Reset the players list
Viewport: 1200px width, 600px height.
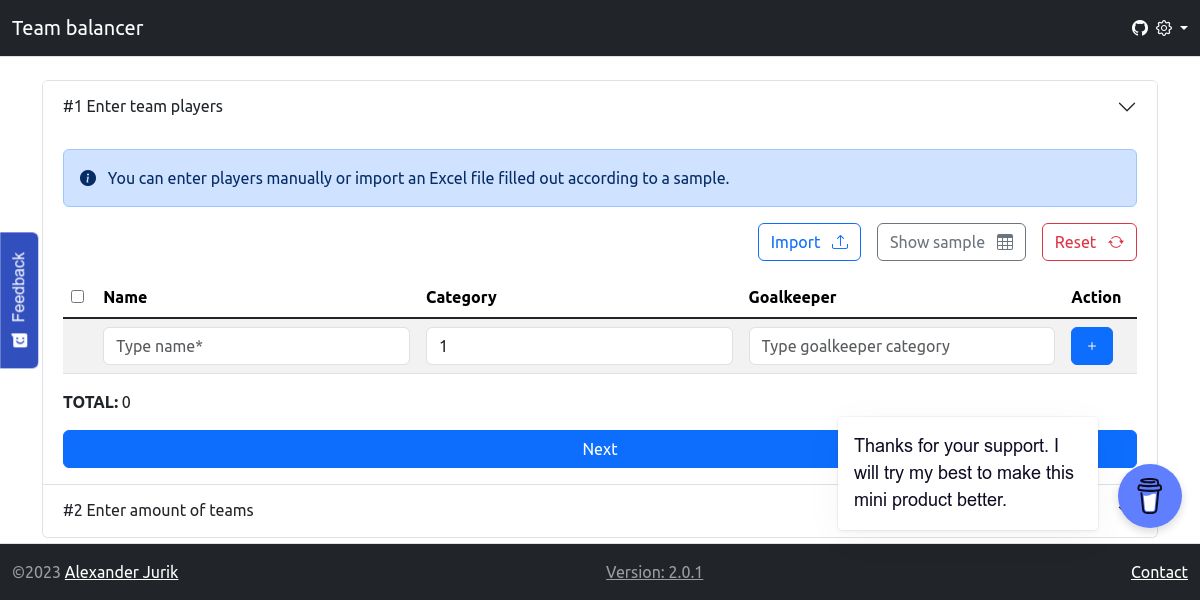1089,242
